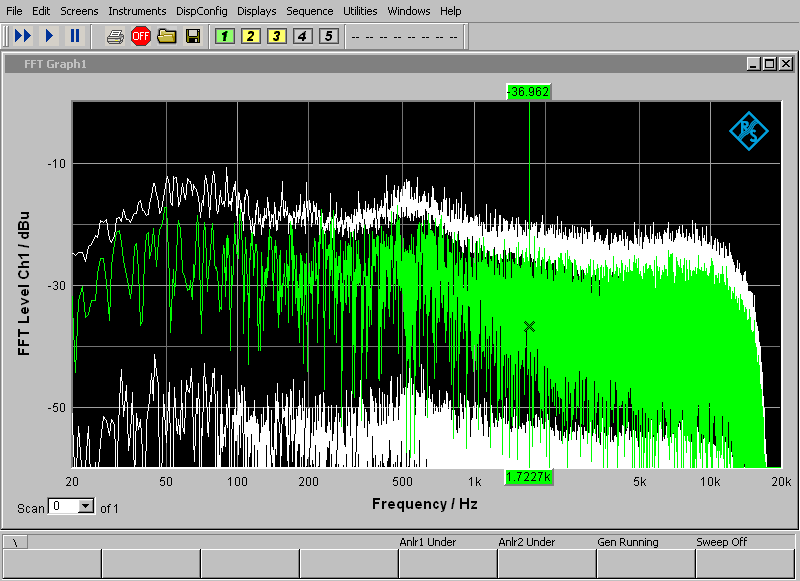Click the FFT Graph1 title bar

(375, 64)
